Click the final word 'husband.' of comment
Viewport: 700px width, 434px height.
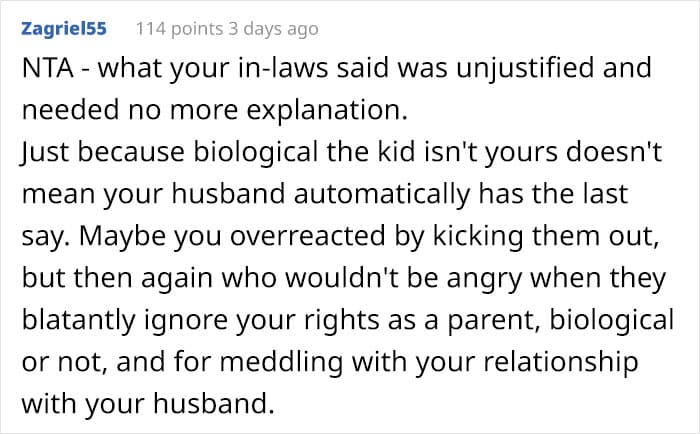tap(213, 404)
